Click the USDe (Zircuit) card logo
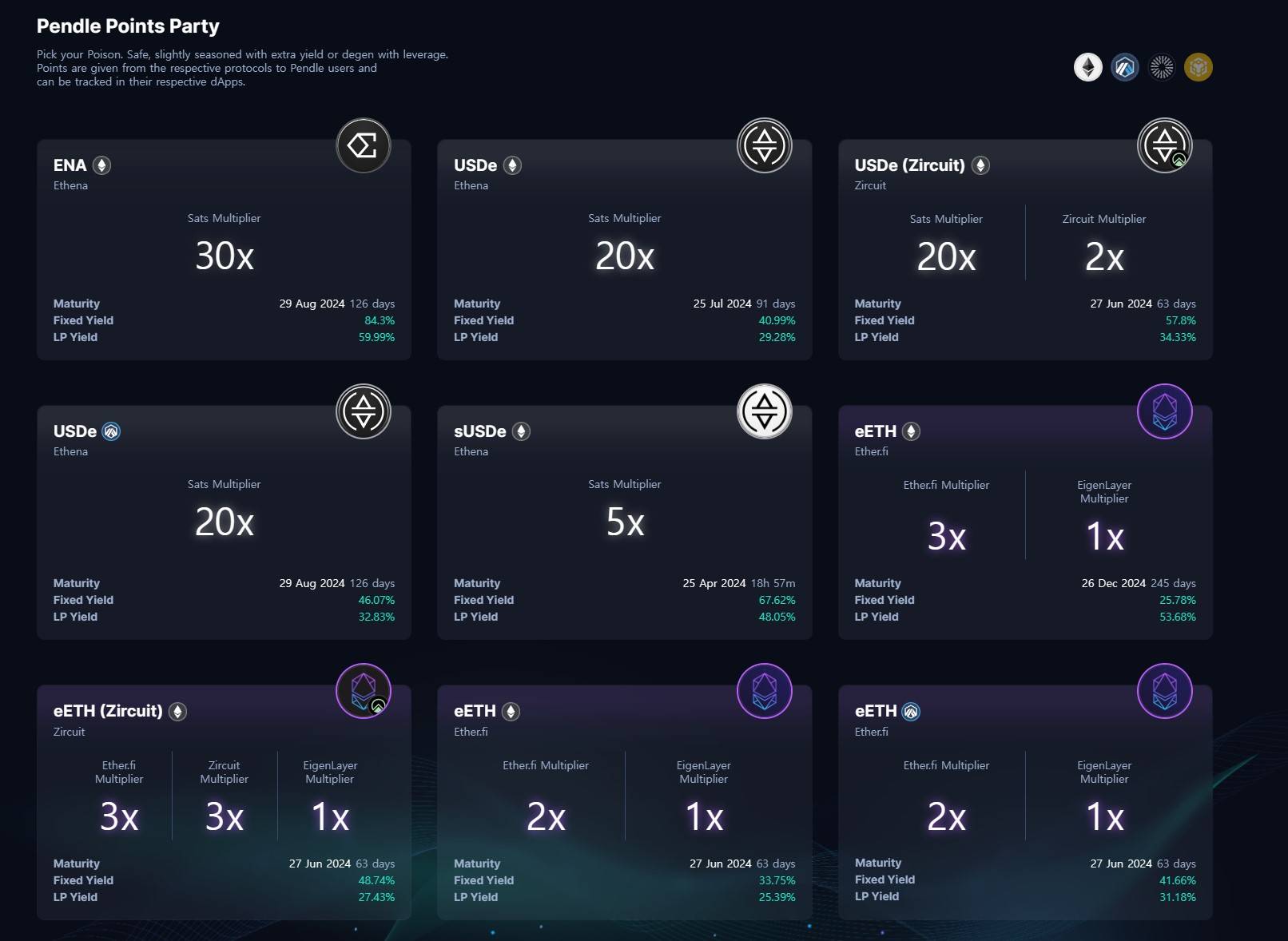Screen dimensions: 1288x941 [x=1164, y=145]
